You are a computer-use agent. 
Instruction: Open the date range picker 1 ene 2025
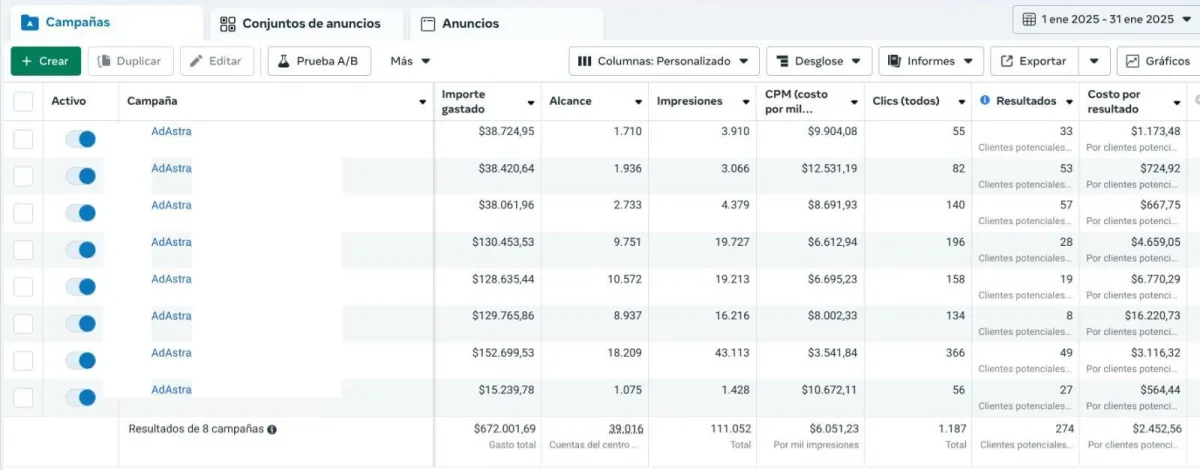1106,19
